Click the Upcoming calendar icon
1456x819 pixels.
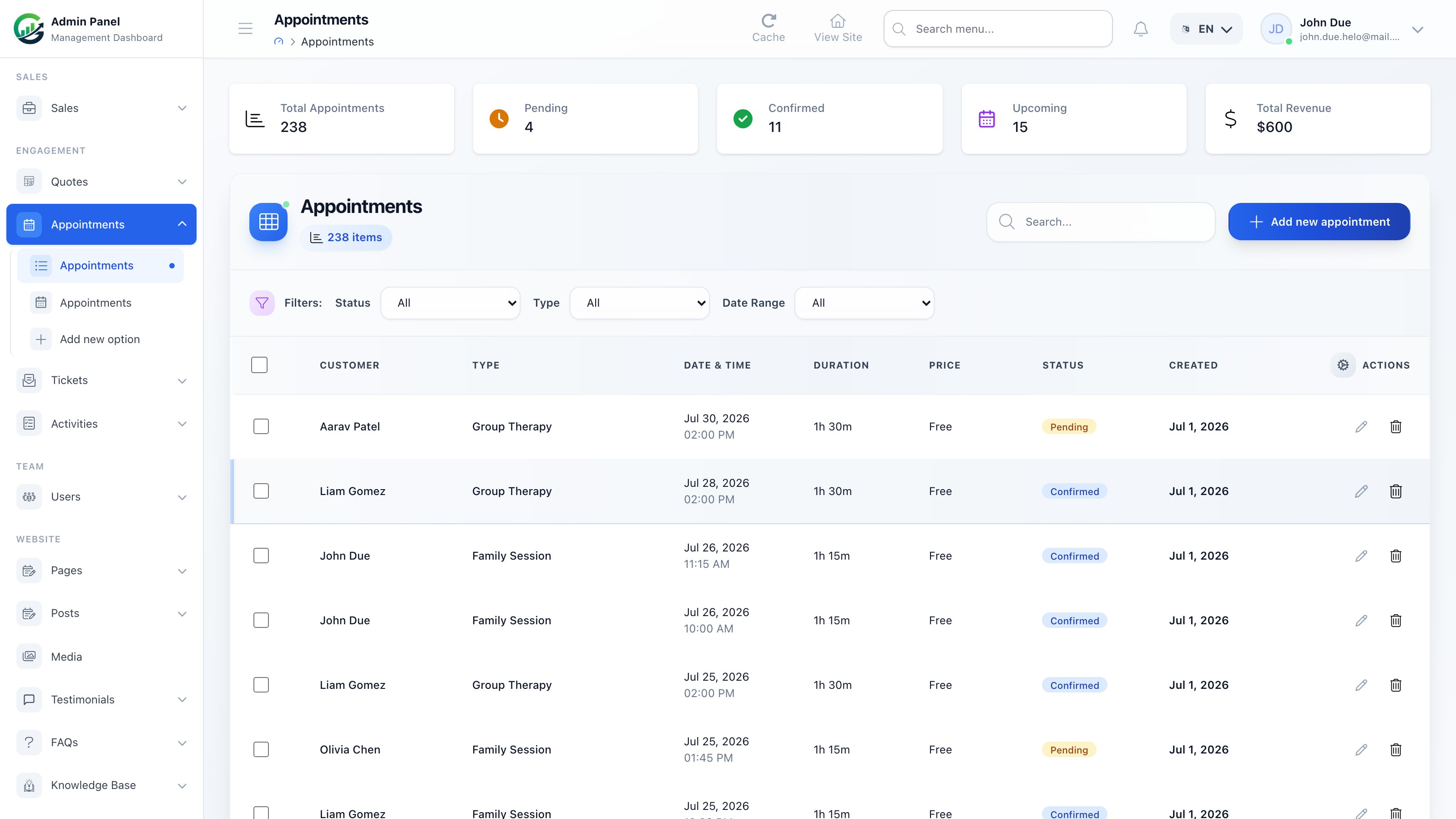(986, 119)
